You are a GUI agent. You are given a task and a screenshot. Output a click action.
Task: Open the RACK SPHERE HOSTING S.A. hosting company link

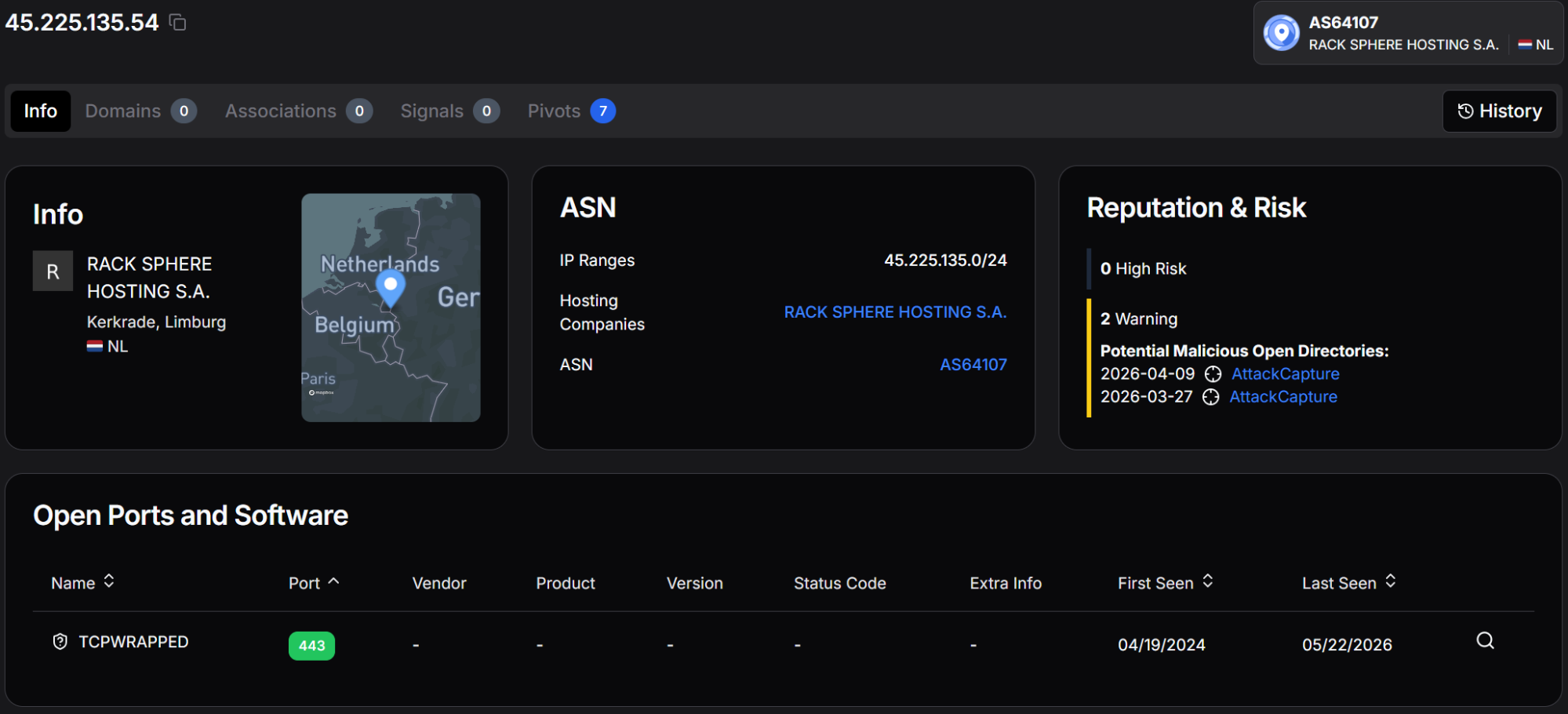click(895, 312)
